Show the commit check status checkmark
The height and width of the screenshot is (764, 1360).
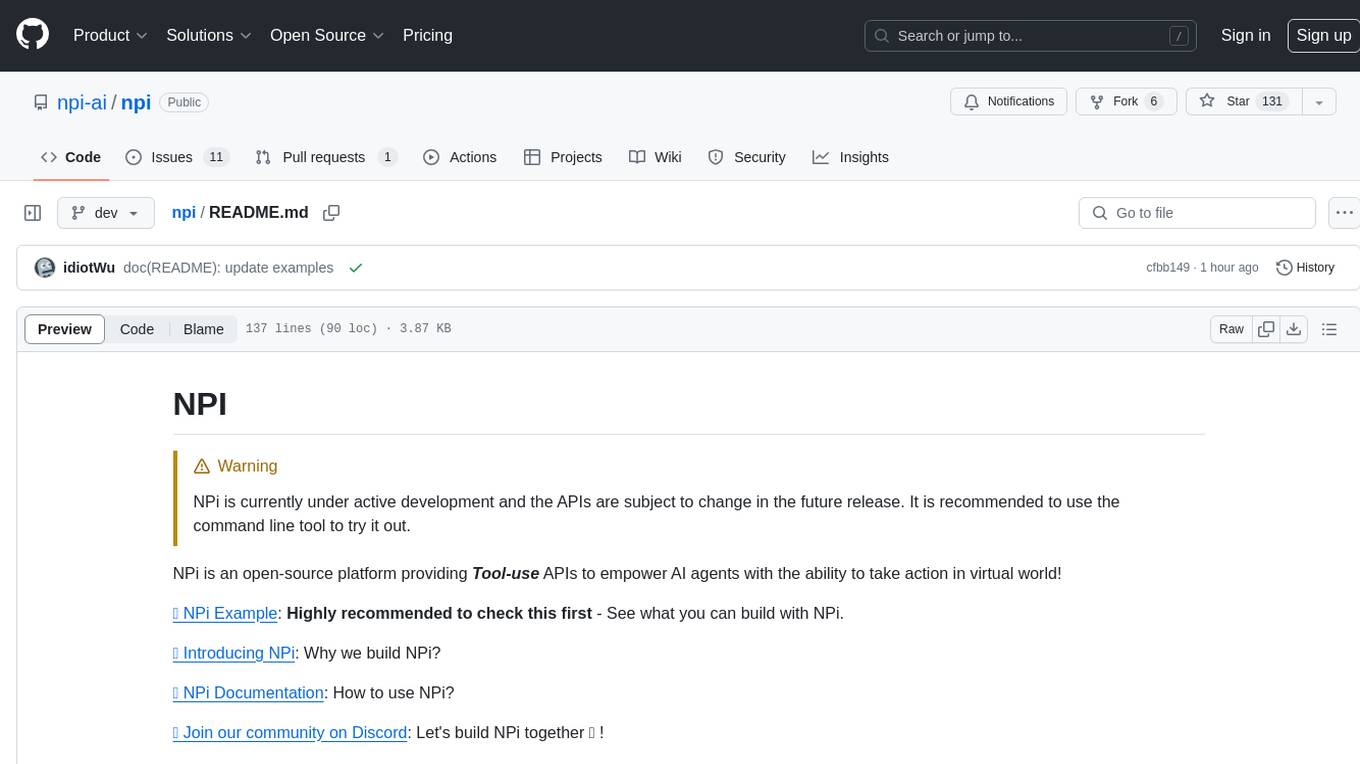355,268
